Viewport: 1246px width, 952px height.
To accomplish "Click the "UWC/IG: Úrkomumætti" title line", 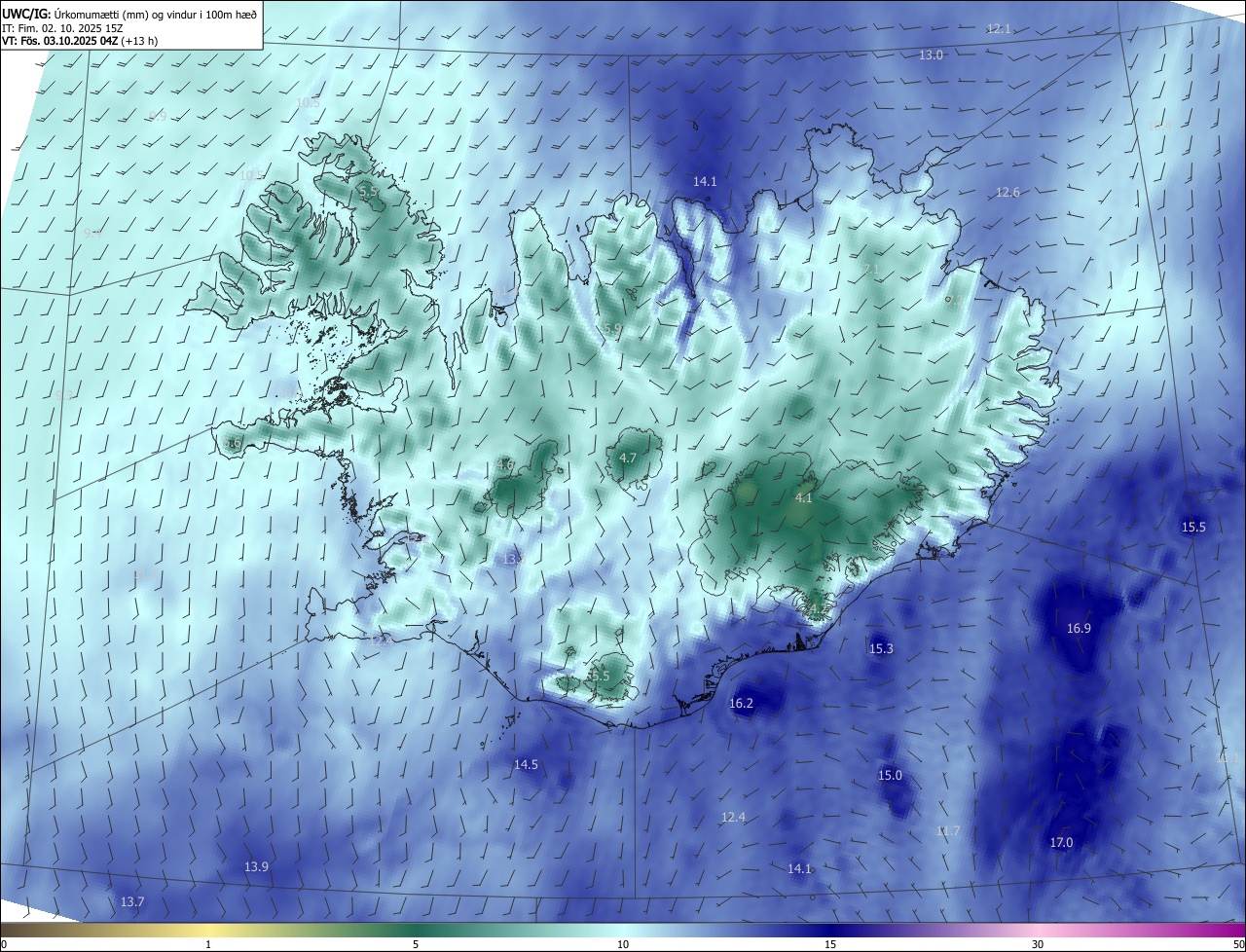I will point(129,13).
